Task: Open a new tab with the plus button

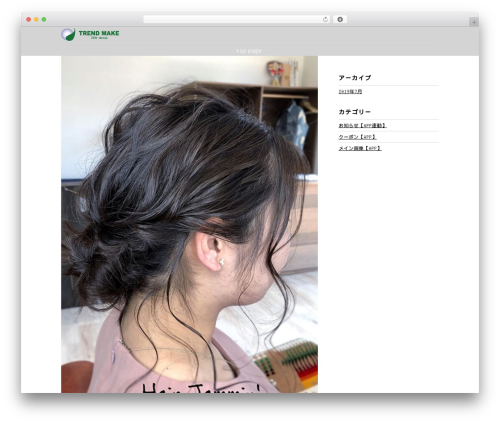Action: click(x=474, y=22)
